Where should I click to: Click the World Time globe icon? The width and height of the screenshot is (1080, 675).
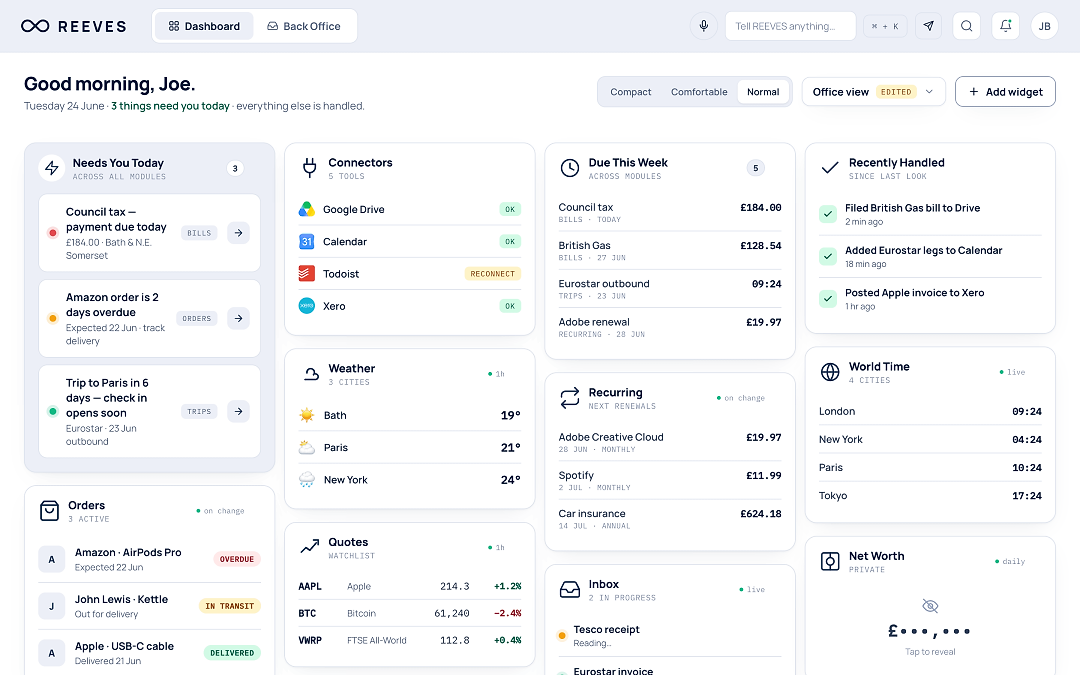coord(830,372)
